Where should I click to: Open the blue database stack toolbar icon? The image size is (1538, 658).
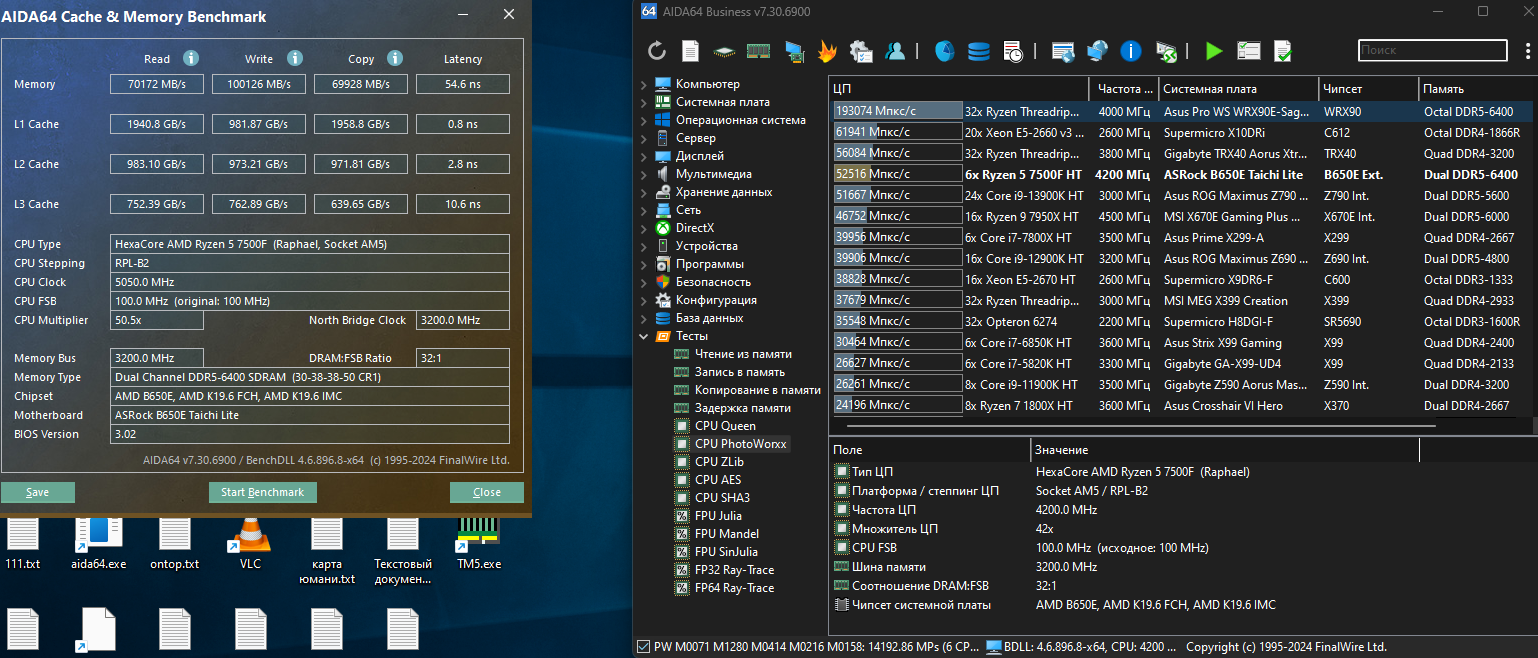978,51
